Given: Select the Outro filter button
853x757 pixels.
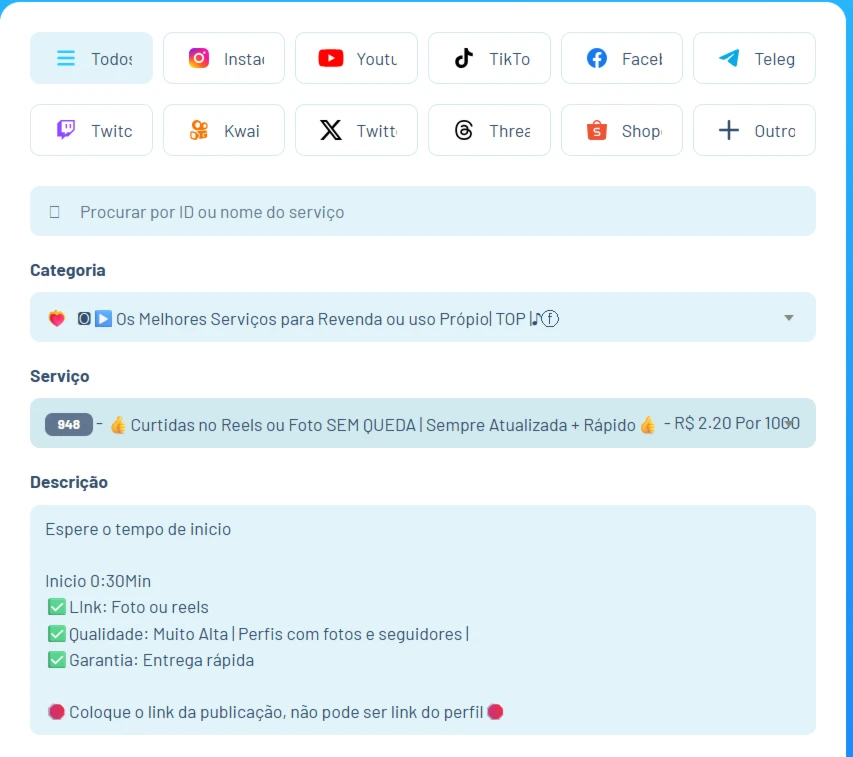Looking at the screenshot, I should coord(754,130).
